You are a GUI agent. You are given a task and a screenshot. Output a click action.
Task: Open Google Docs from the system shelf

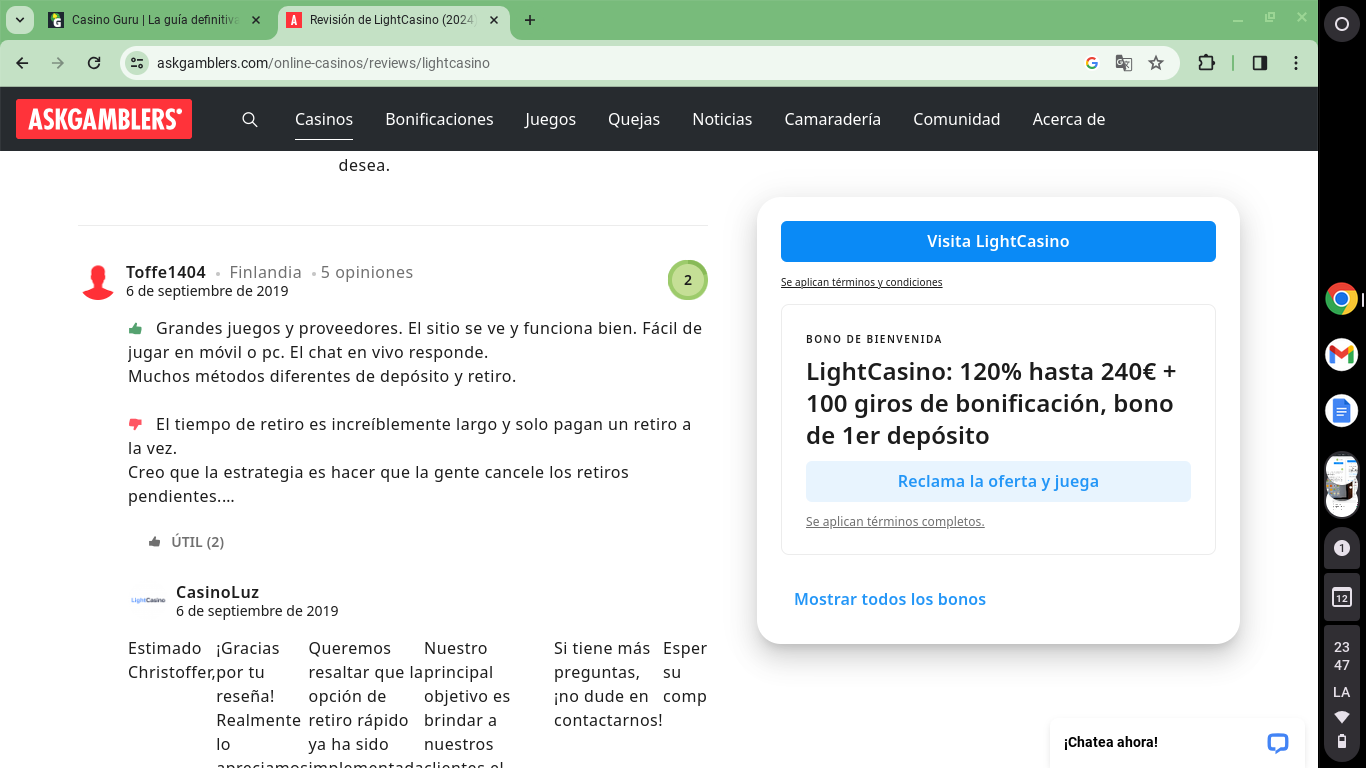(x=1341, y=410)
